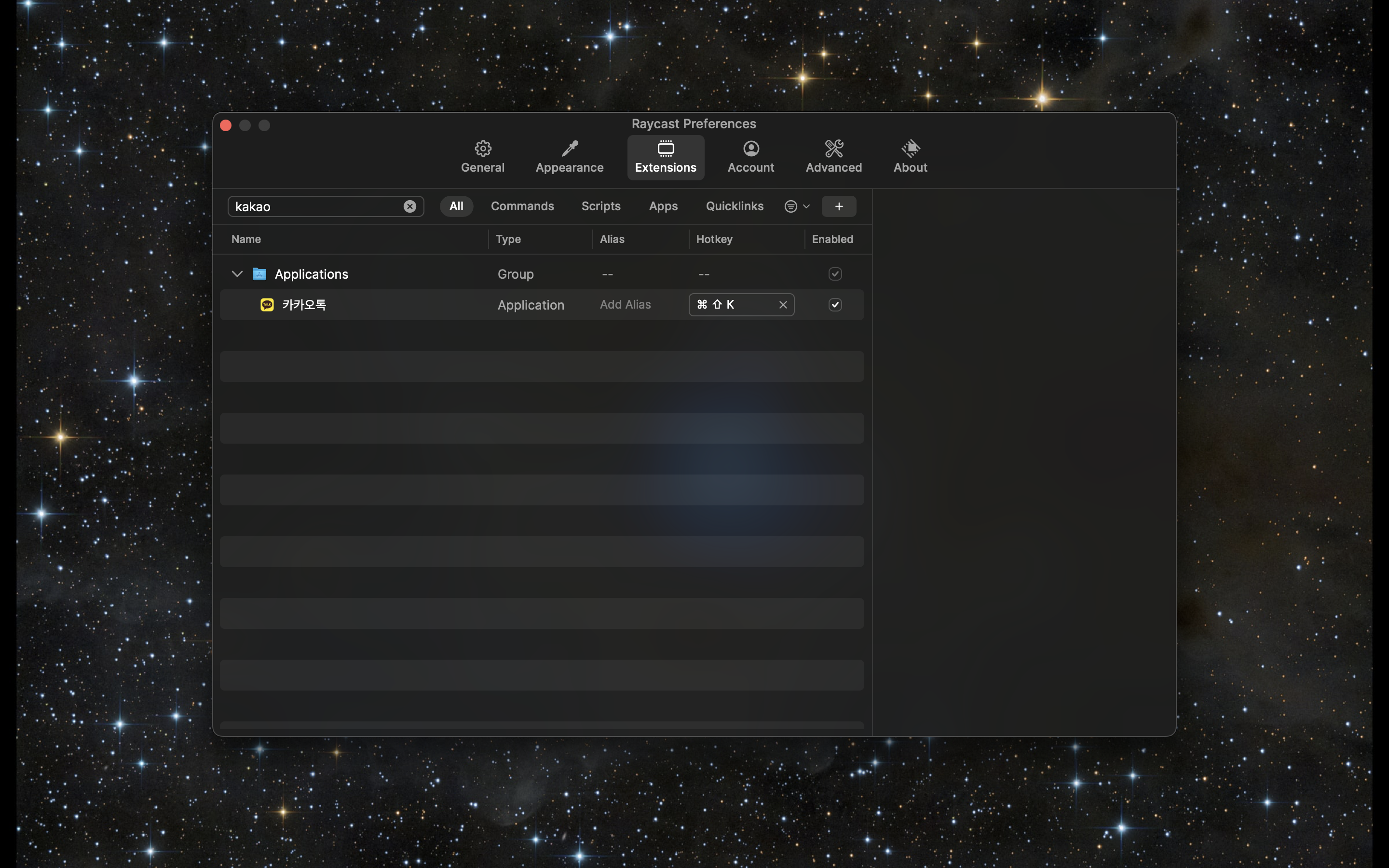Click in the kakao search field
Screen dimensions: 1389x868
click(x=316, y=207)
